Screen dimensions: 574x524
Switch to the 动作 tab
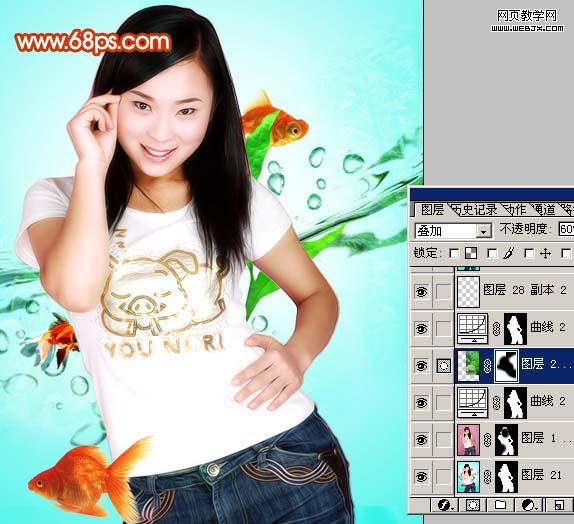click(x=515, y=210)
